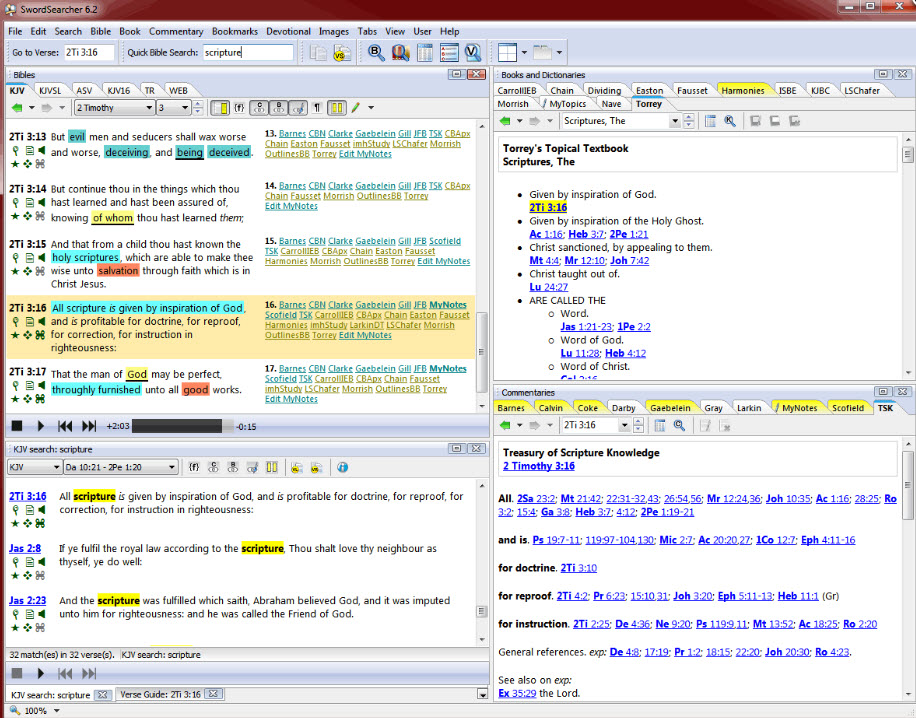Stop audio playback in the Bibles panel
This screenshot has height=718, width=916.
pyautogui.click(x=17, y=426)
